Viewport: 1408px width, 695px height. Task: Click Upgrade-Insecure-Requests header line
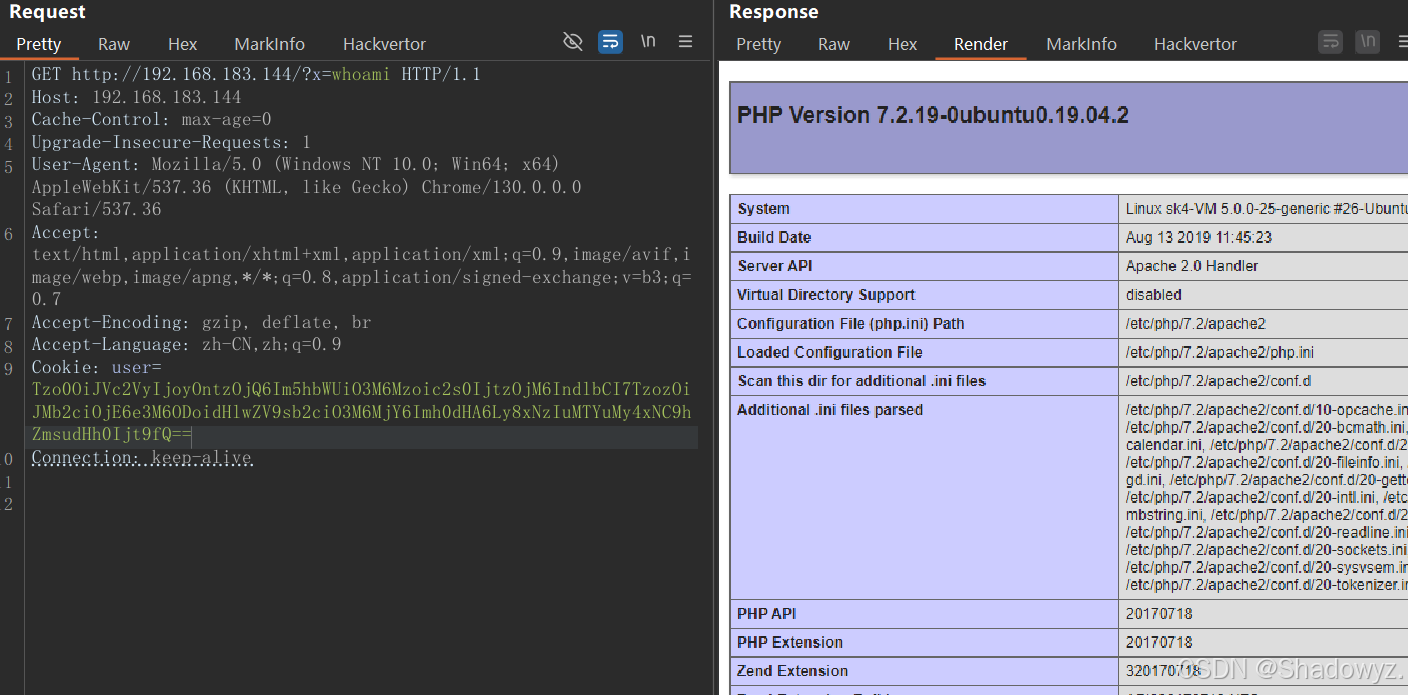[x=171, y=142]
